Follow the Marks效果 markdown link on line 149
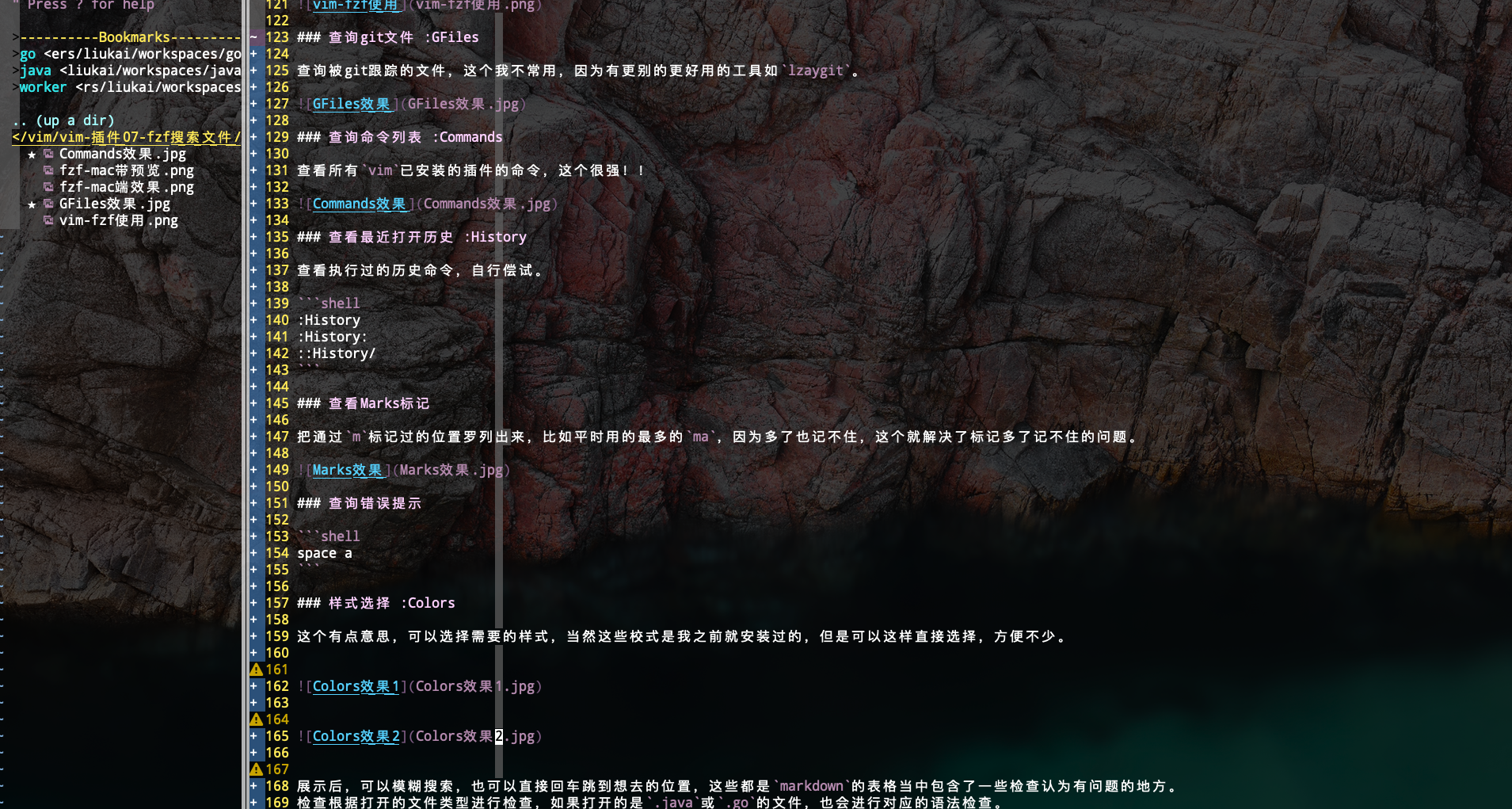Screen dimensions: 1512x809 (348, 470)
